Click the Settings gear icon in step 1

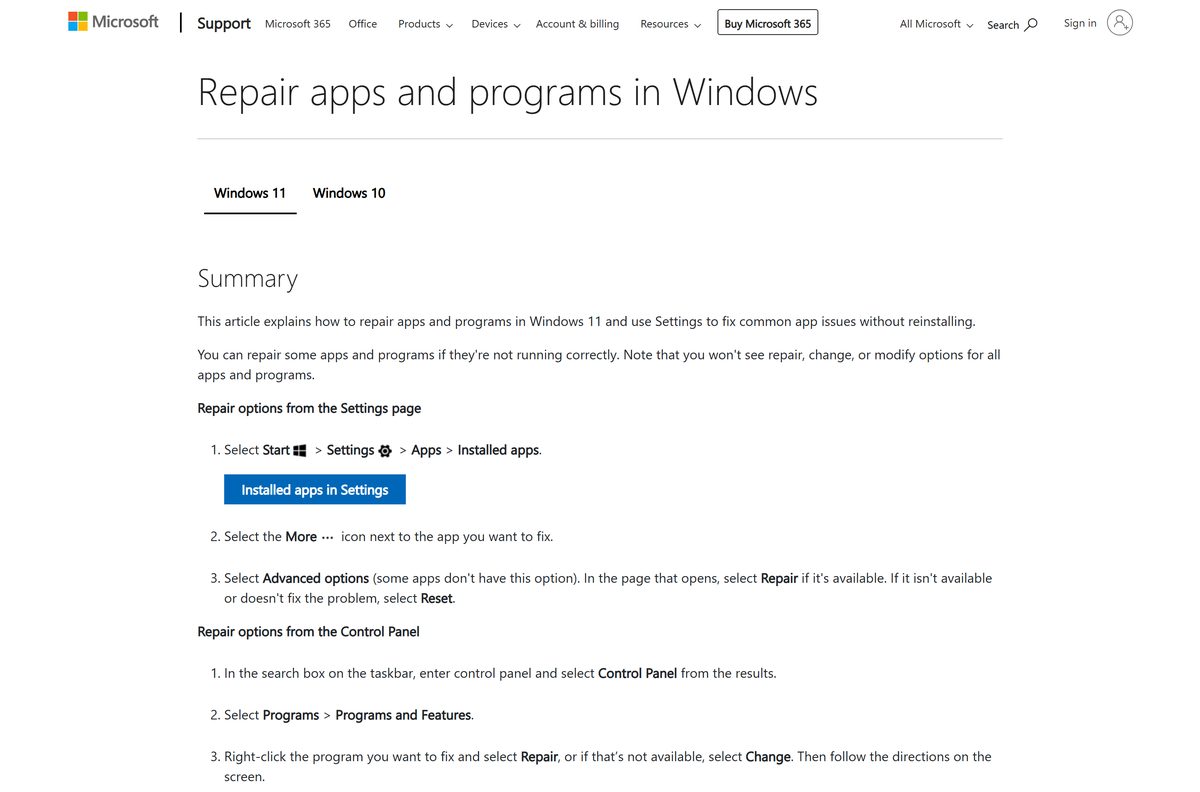(385, 451)
